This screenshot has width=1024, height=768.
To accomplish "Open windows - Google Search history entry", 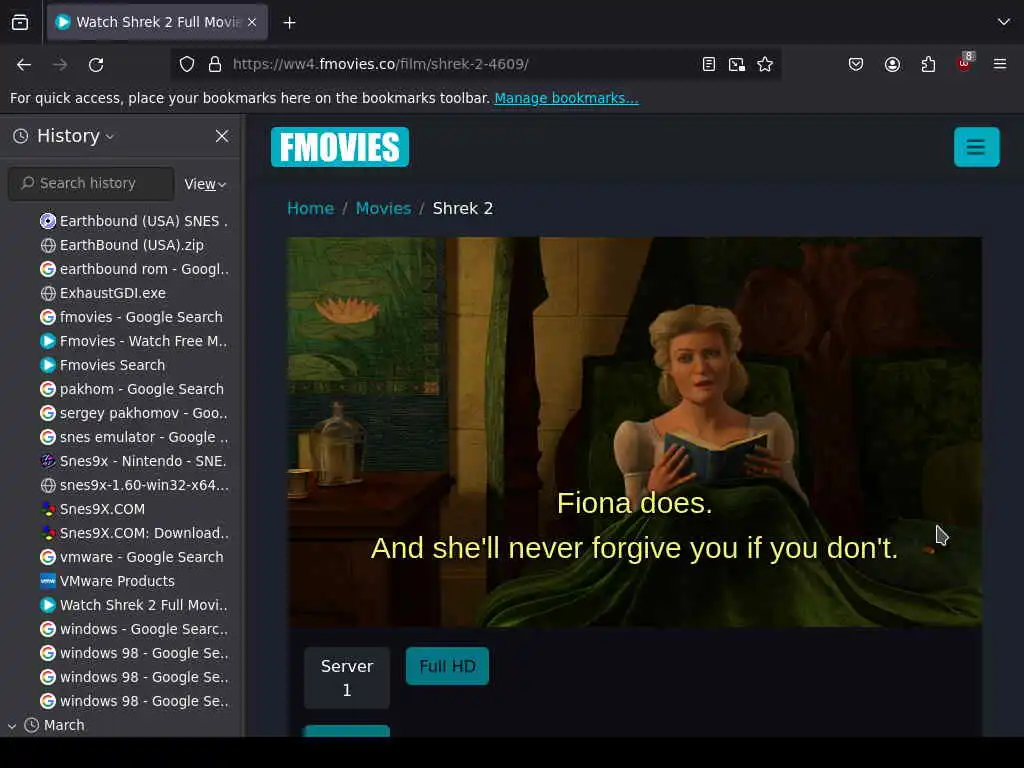I will [134, 629].
